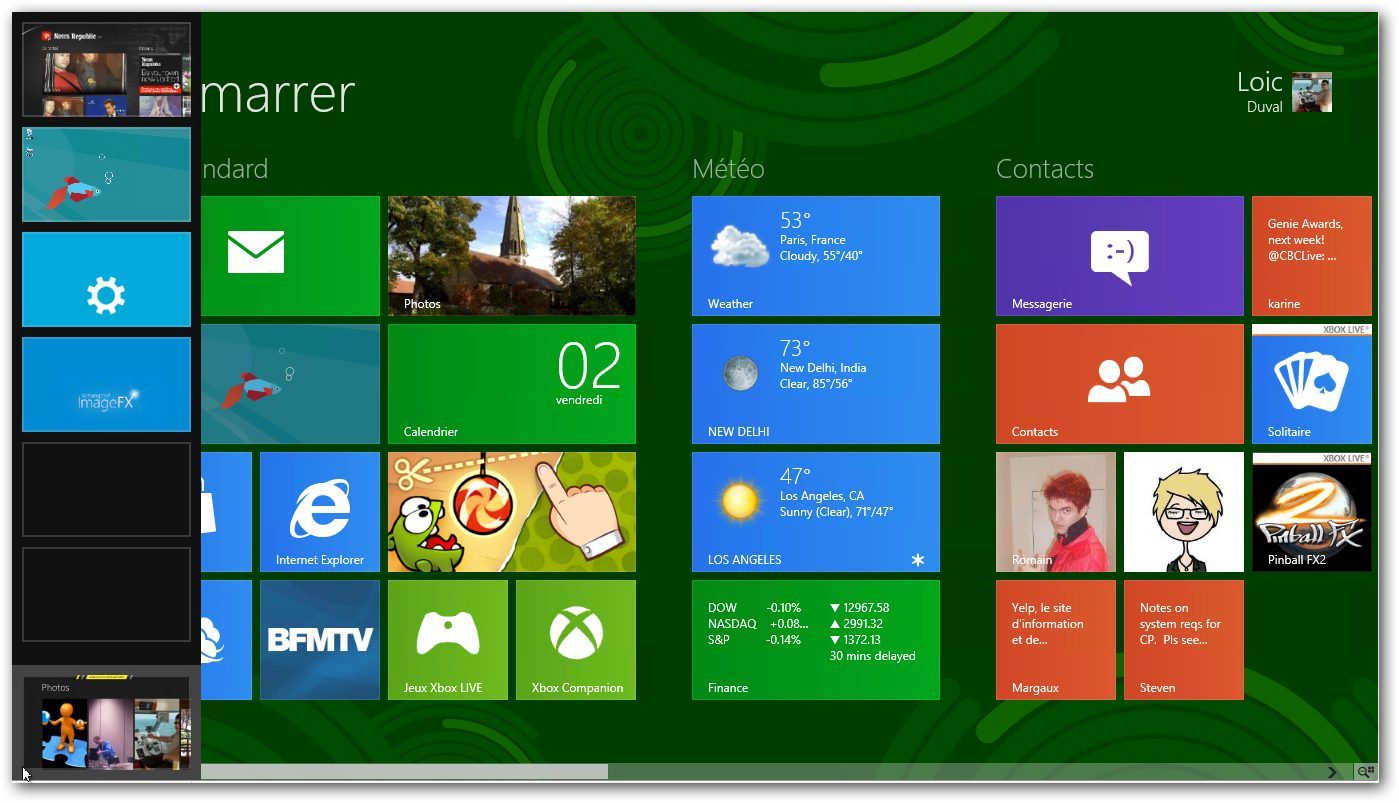Open the Mail envelope tile
The image size is (1399, 803).
(x=290, y=255)
